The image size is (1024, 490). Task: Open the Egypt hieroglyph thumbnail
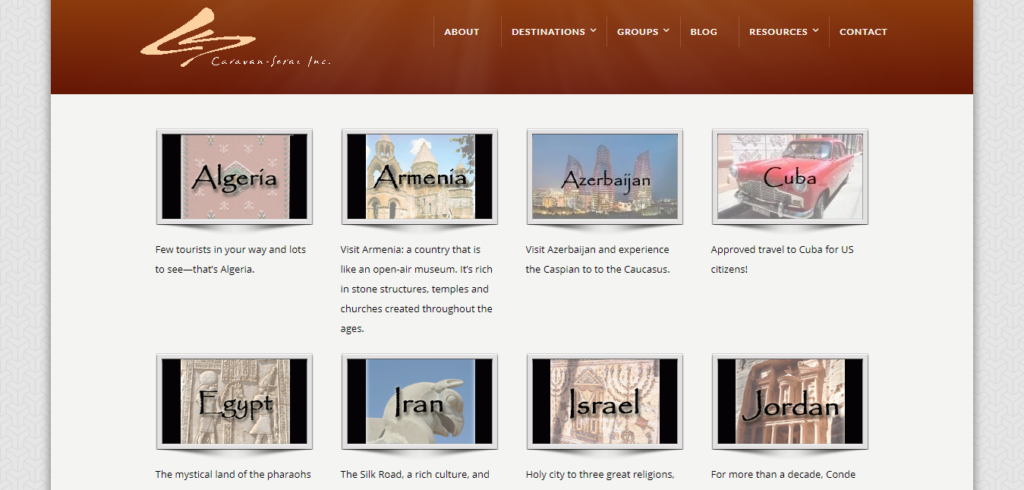point(234,401)
